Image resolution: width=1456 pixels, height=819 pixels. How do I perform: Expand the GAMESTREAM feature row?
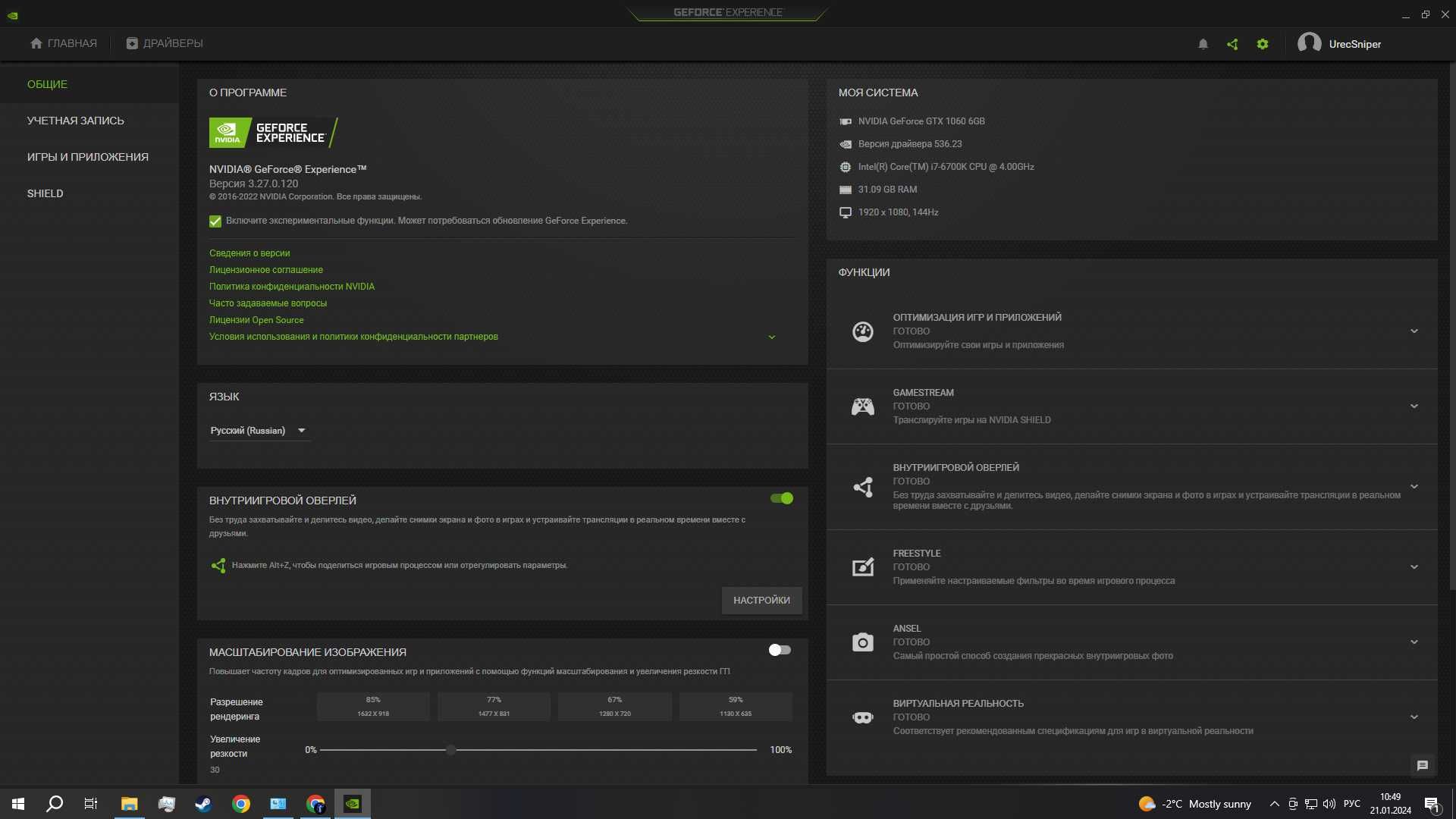(x=1414, y=406)
